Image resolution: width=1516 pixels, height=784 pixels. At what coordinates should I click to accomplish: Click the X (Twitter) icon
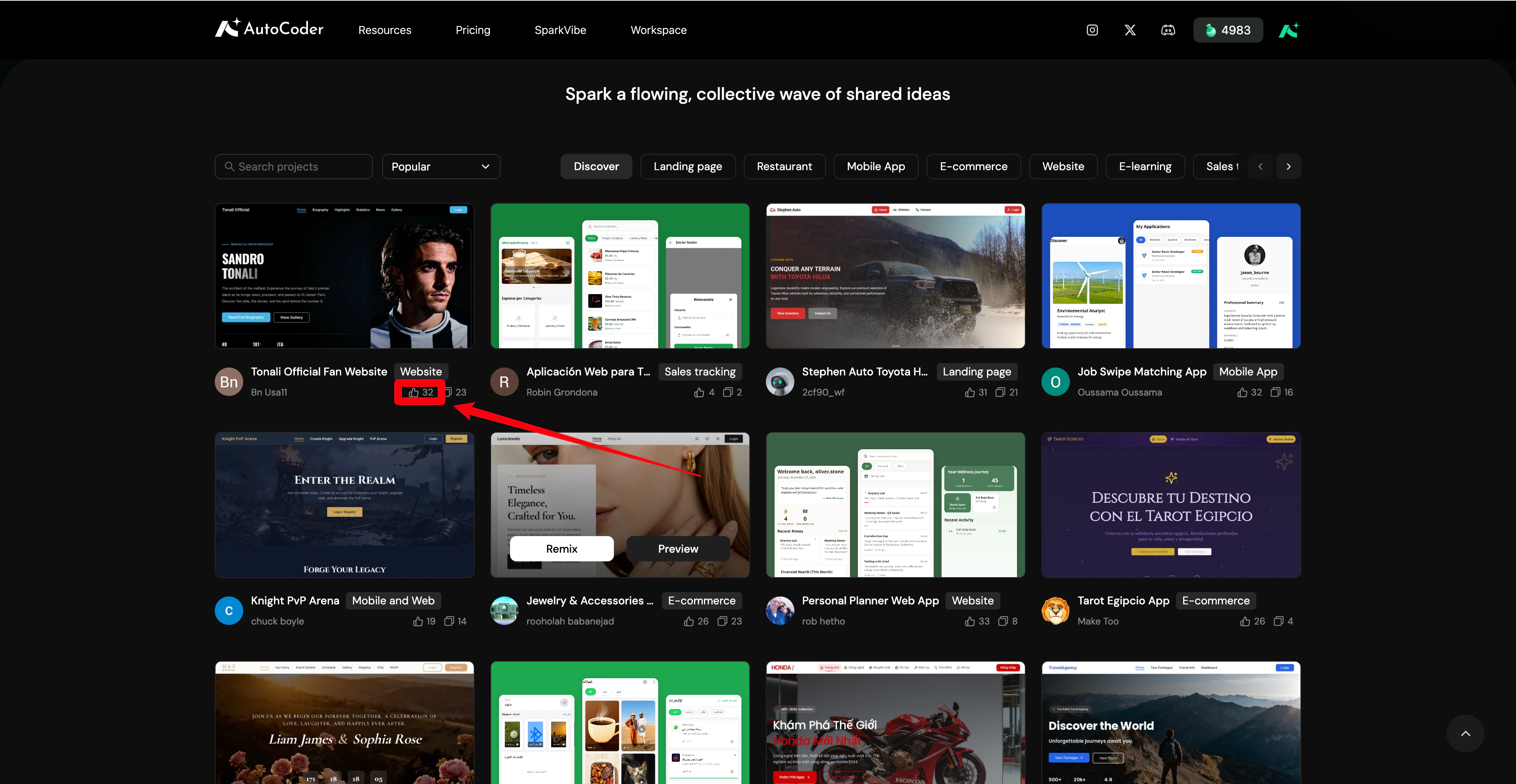[1130, 30]
